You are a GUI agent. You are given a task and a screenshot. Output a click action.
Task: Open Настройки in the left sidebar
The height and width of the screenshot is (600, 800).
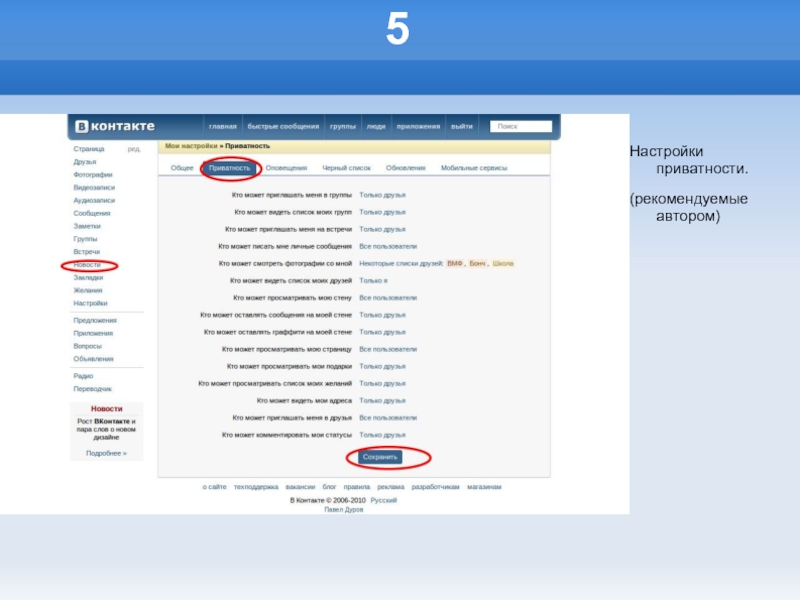90,303
